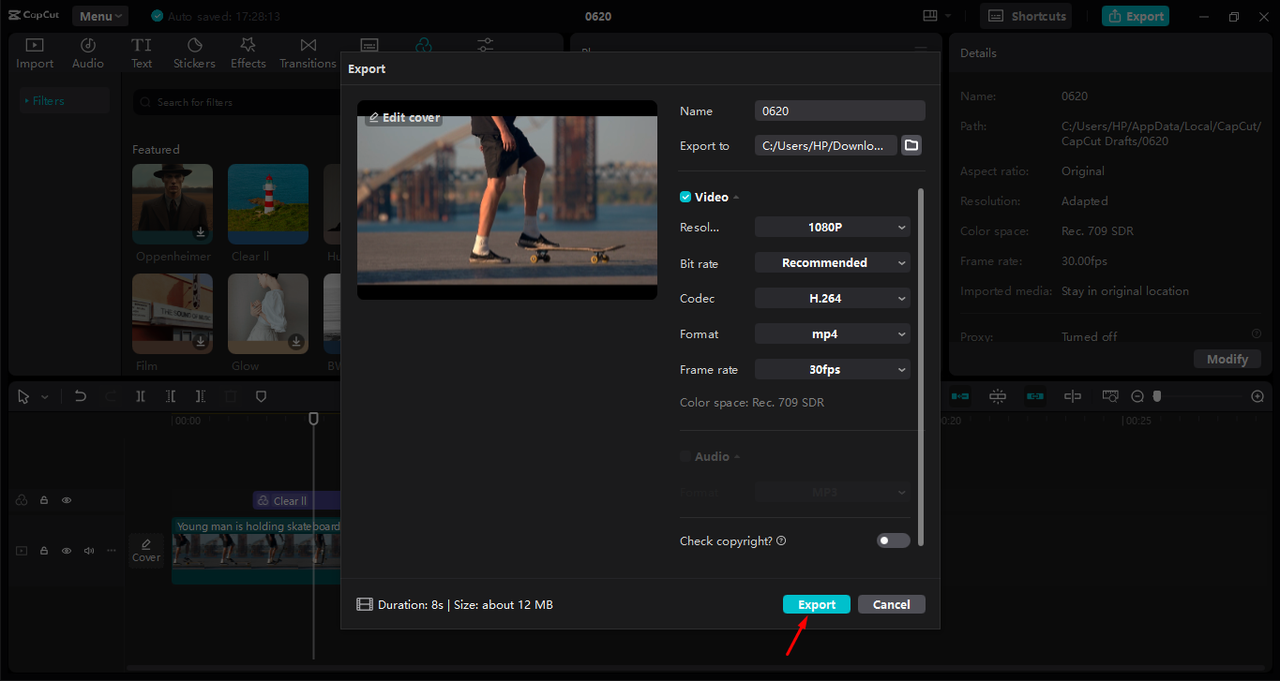The width and height of the screenshot is (1280, 681).
Task: Open the layout switcher icon
Action: point(931,16)
